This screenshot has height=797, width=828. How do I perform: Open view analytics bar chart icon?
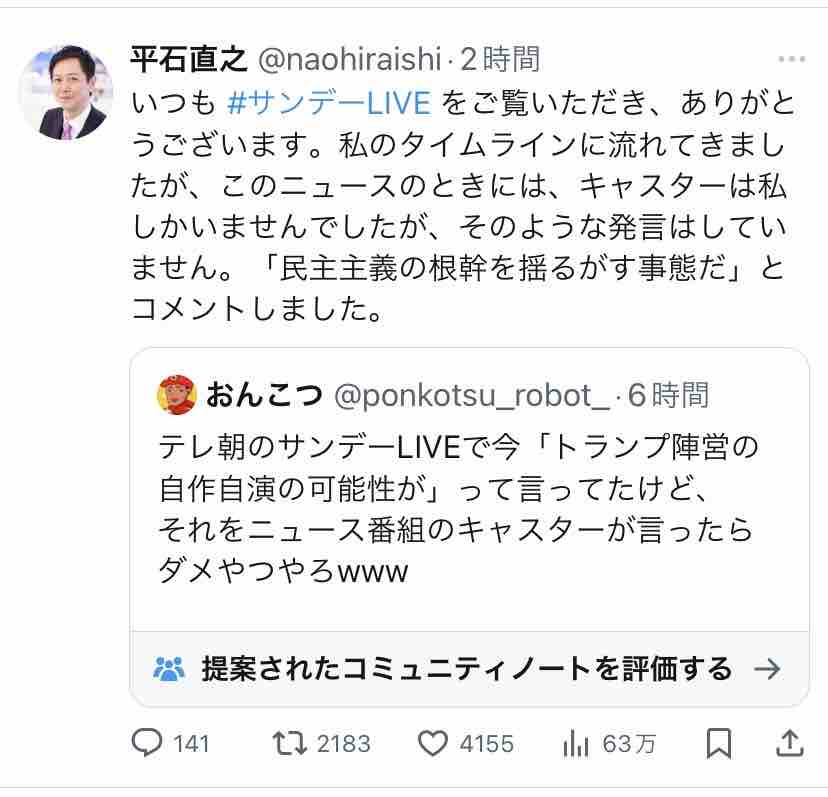click(x=576, y=743)
